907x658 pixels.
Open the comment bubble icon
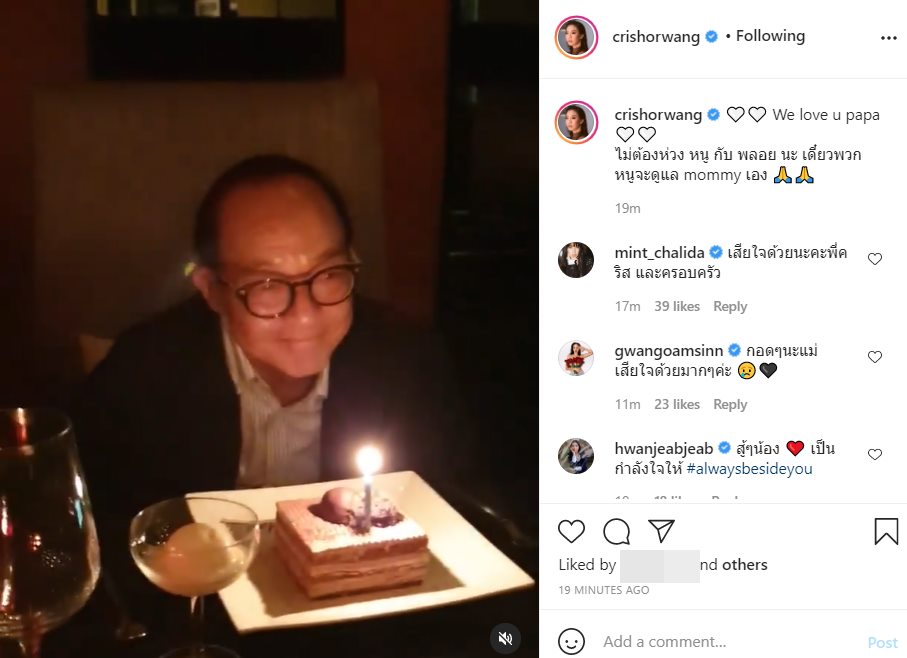pos(616,531)
